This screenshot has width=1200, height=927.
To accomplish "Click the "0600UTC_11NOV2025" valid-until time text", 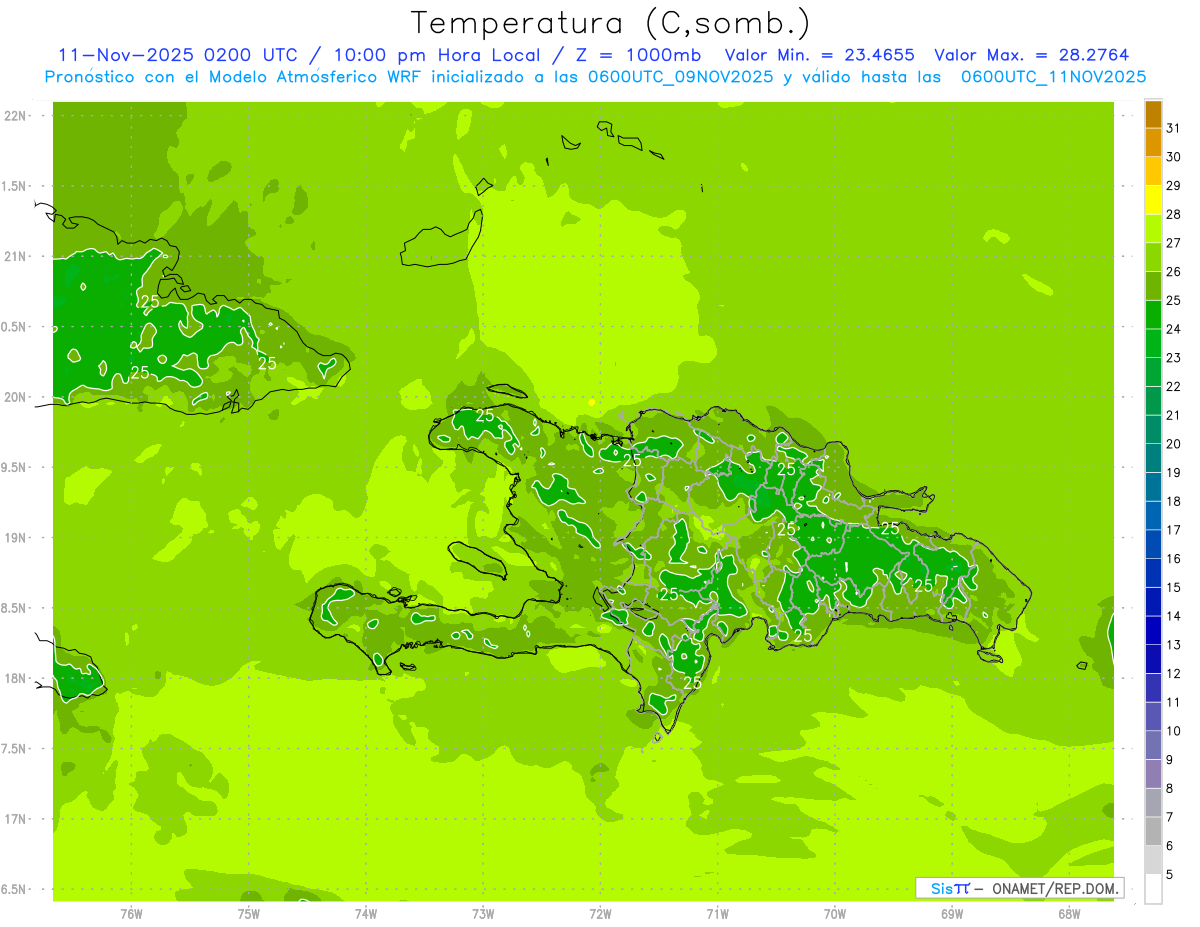I will (1053, 77).
